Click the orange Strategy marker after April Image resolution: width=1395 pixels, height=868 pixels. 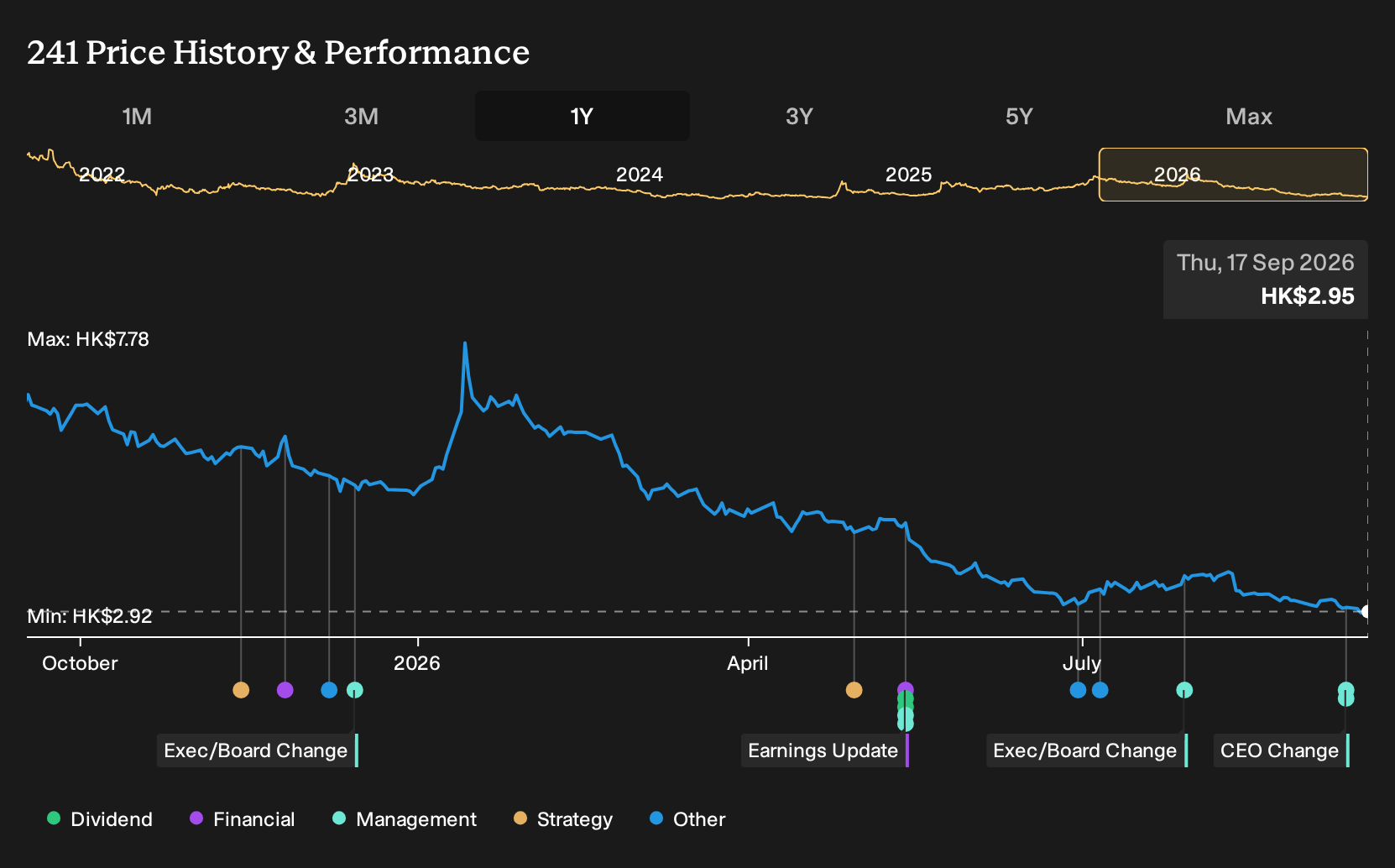pos(854,690)
